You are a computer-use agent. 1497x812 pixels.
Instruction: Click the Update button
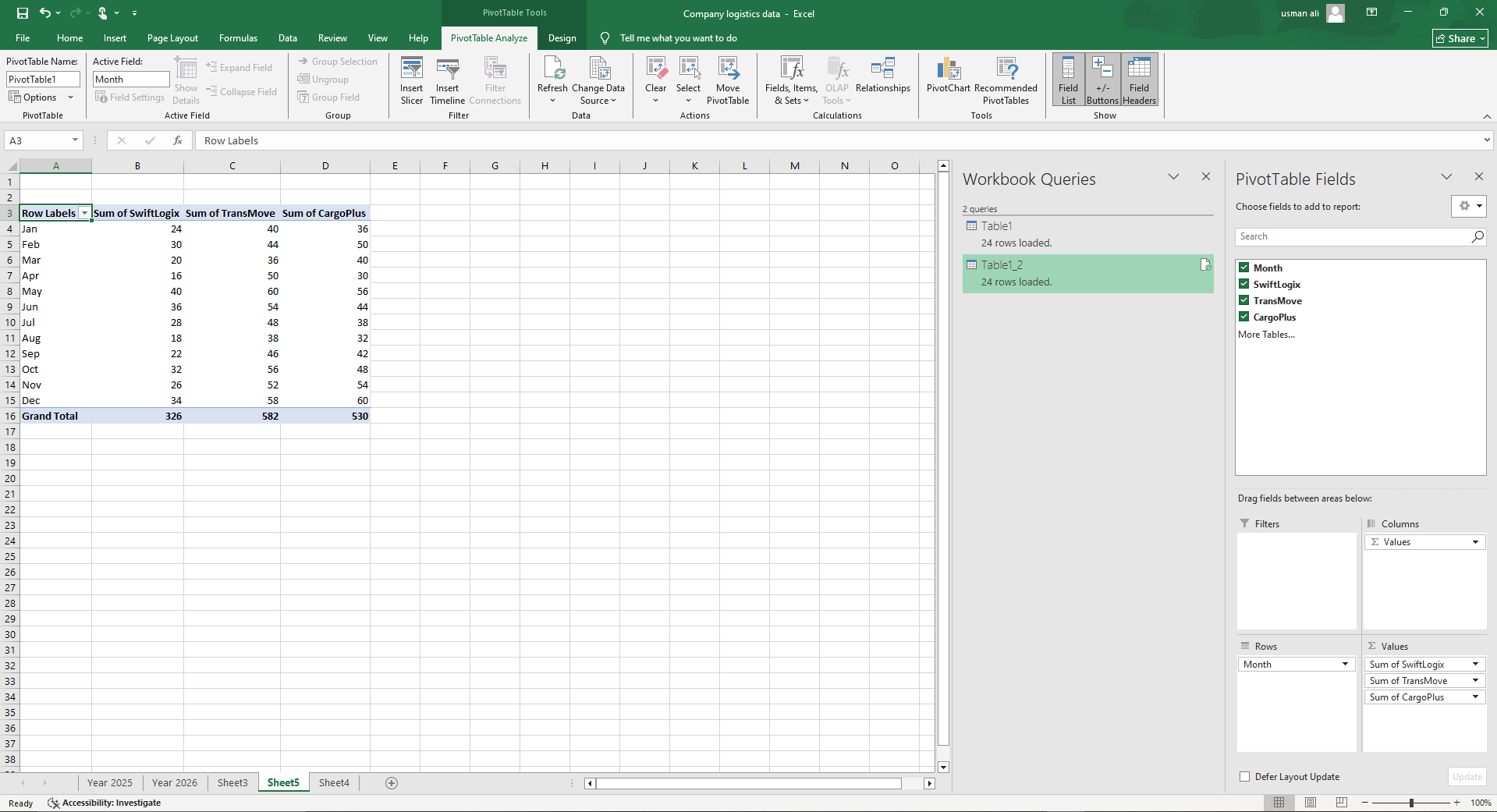1467,777
